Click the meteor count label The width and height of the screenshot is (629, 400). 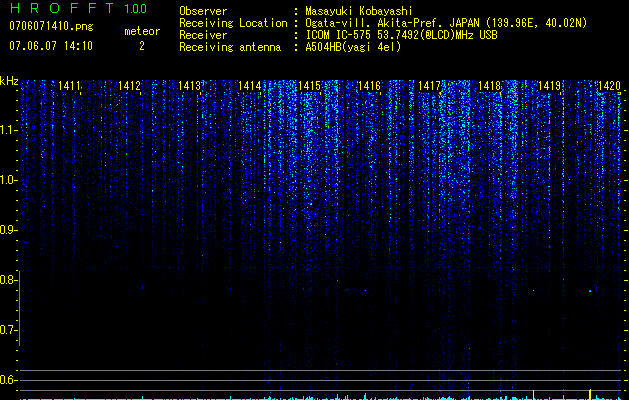coord(142,31)
